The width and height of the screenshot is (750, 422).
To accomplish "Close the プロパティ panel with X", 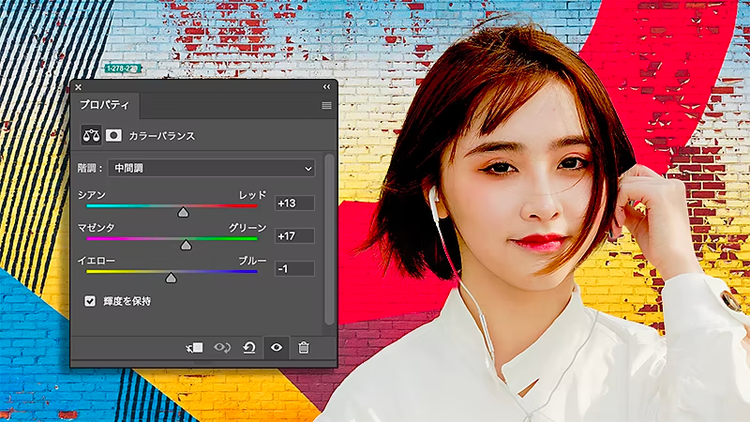I will coord(78,87).
